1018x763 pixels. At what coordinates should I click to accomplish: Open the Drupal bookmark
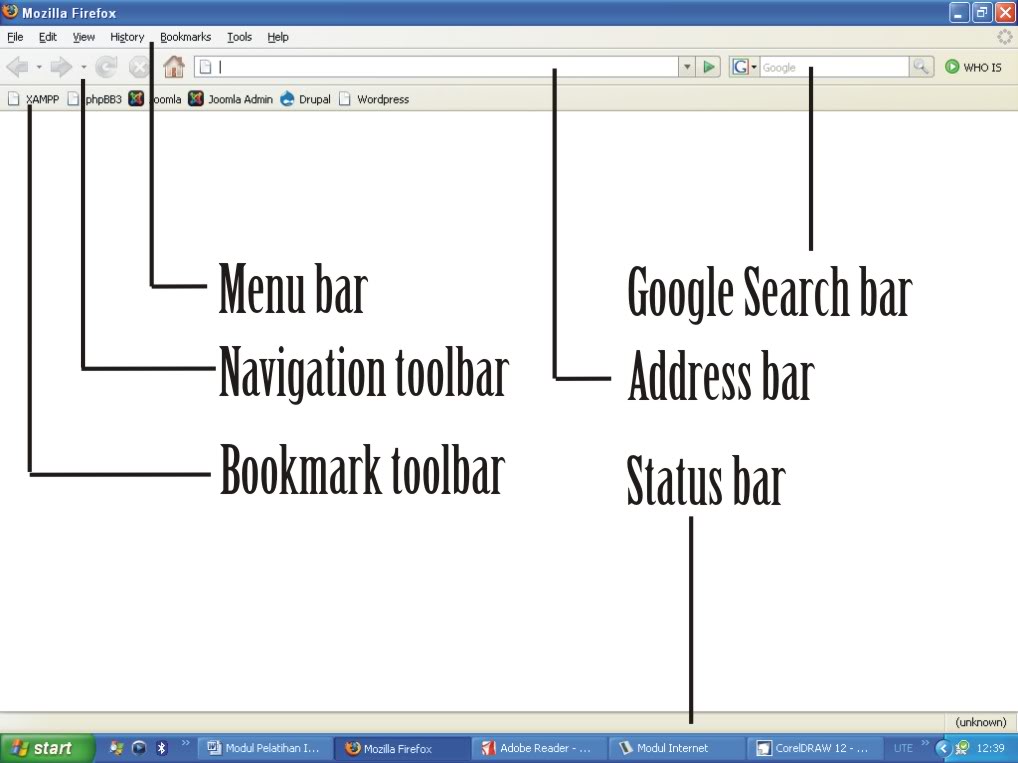[305, 99]
